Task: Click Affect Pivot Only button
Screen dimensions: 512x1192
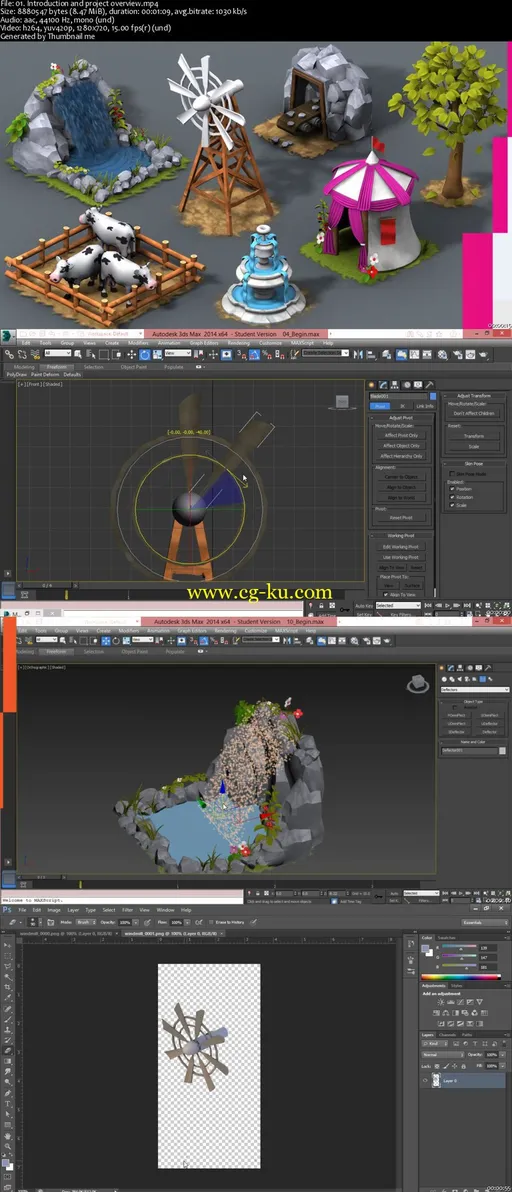Action: tap(401, 436)
